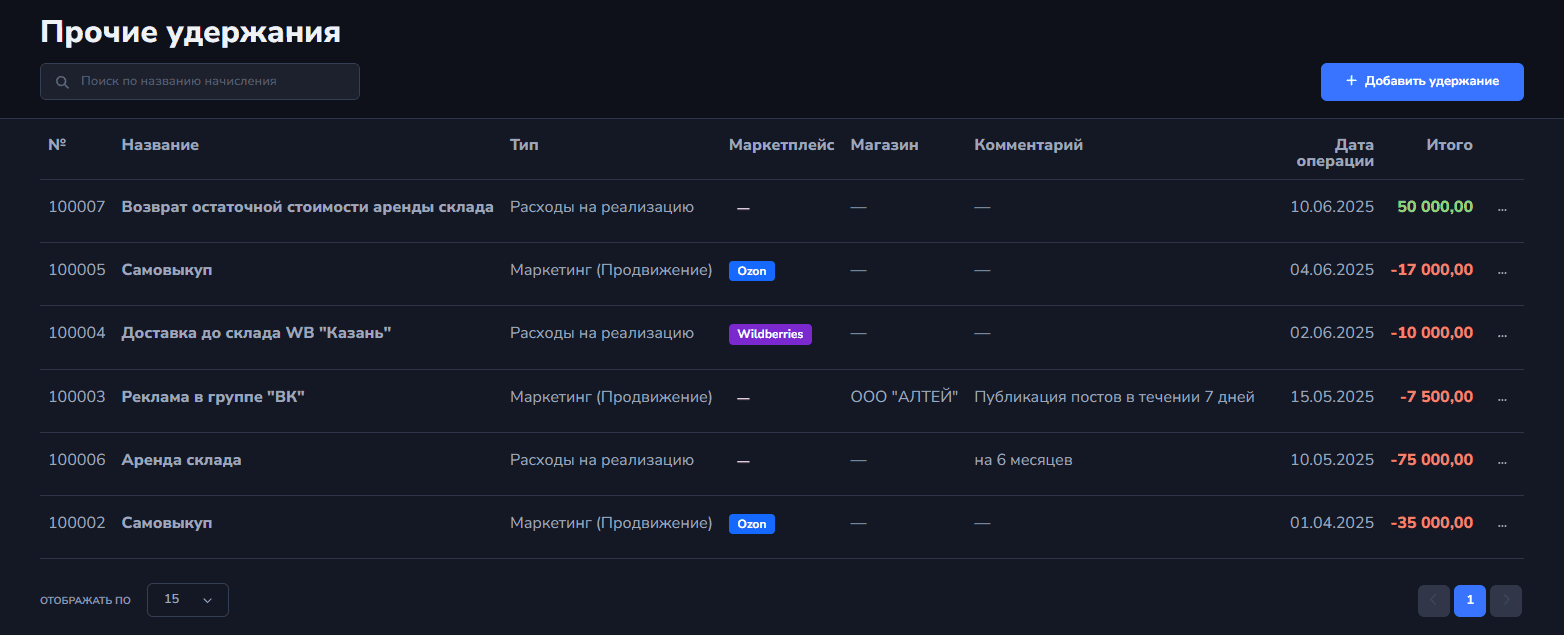This screenshot has height=635, width=1564.
Task: Go to the next page arrow
Action: [x=1505, y=600]
